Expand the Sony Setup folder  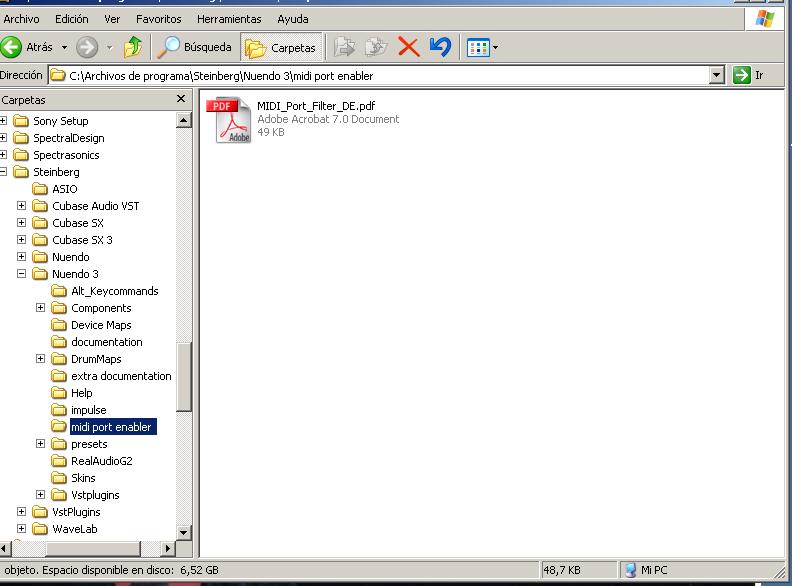coord(3,121)
